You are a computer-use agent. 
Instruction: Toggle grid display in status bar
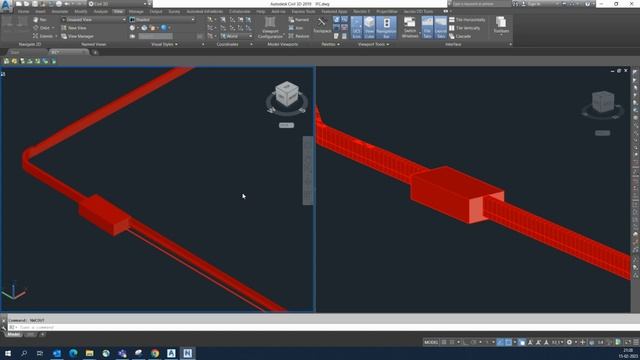[x=444, y=342]
